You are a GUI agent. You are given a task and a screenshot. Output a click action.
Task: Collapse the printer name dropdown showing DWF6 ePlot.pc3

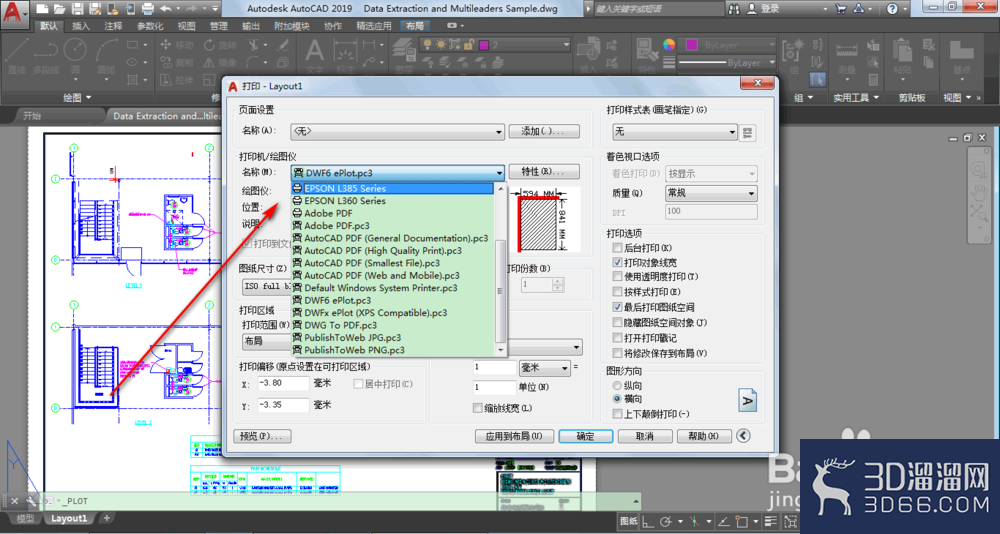(x=397, y=173)
